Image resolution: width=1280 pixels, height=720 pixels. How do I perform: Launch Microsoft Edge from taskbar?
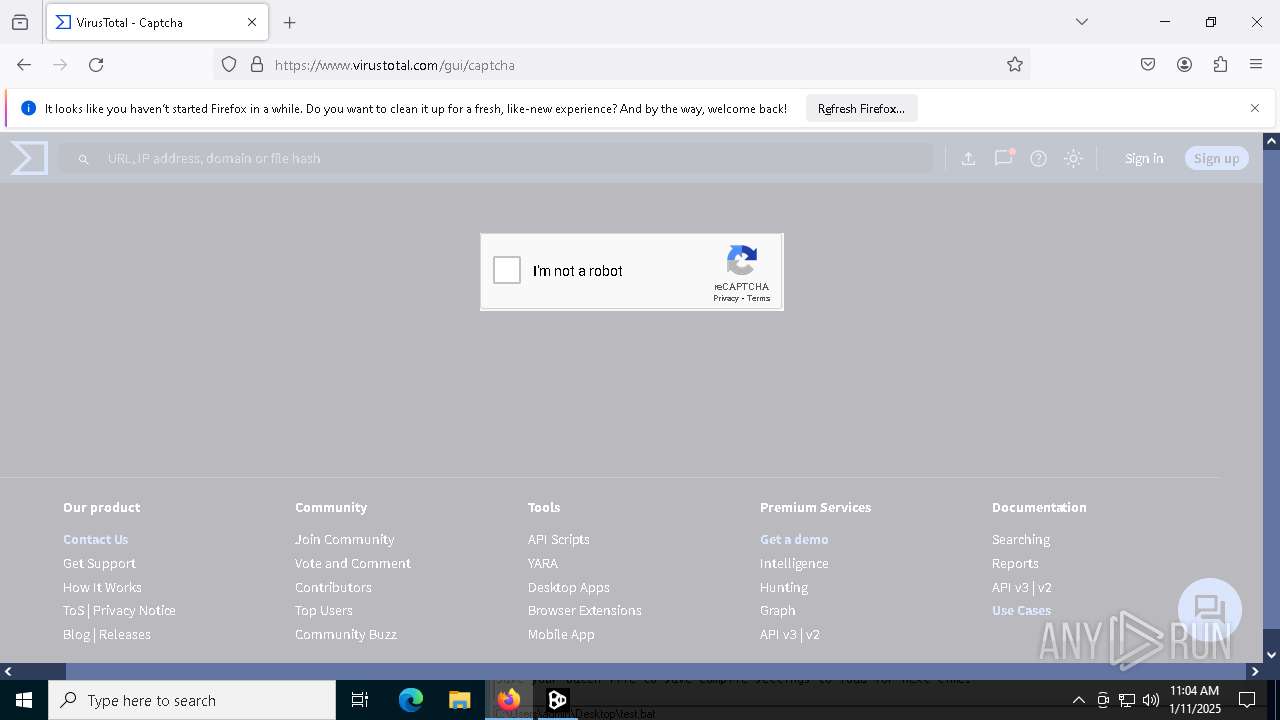point(411,700)
